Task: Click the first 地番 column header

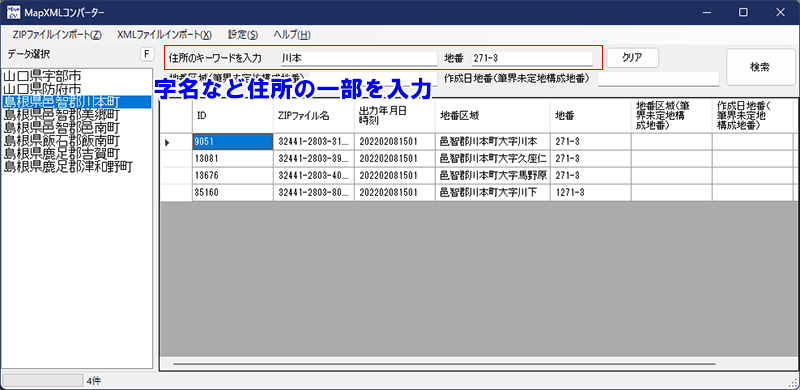Action: click(x=591, y=116)
